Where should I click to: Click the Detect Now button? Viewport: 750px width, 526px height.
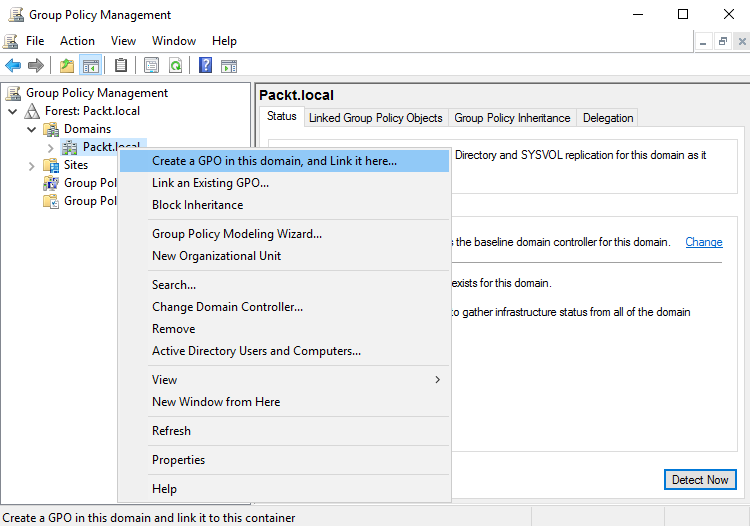pos(699,480)
